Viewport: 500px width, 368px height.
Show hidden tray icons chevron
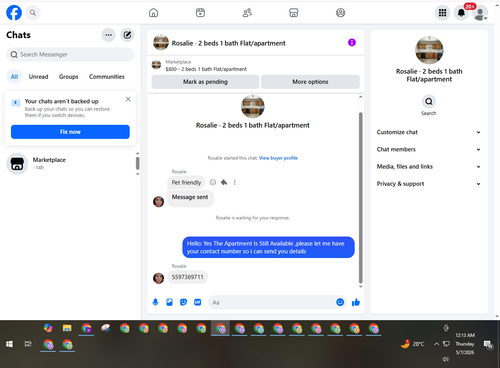point(436,344)
